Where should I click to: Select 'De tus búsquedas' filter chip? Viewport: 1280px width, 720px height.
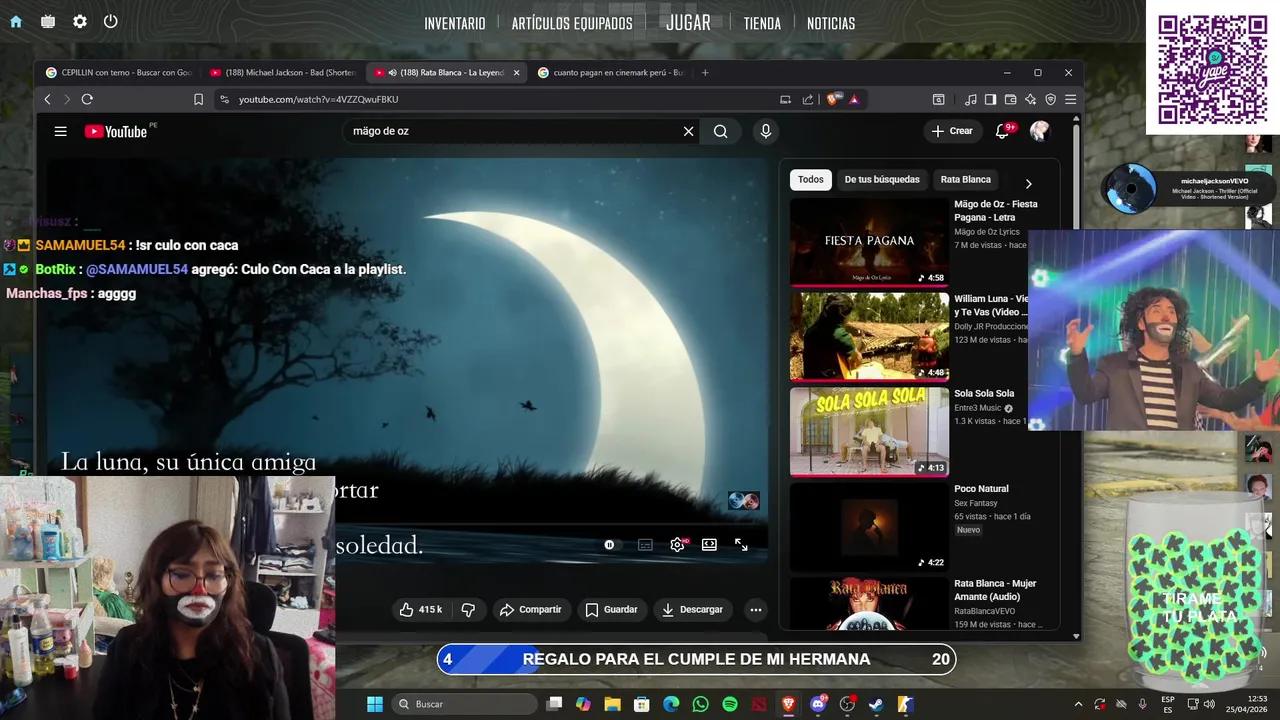click(882, 180)
